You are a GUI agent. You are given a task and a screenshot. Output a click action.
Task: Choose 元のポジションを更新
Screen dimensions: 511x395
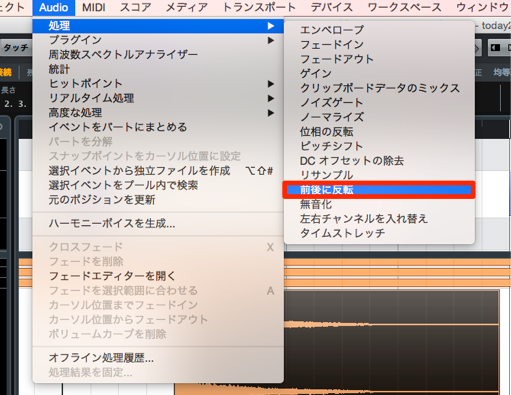158,200
